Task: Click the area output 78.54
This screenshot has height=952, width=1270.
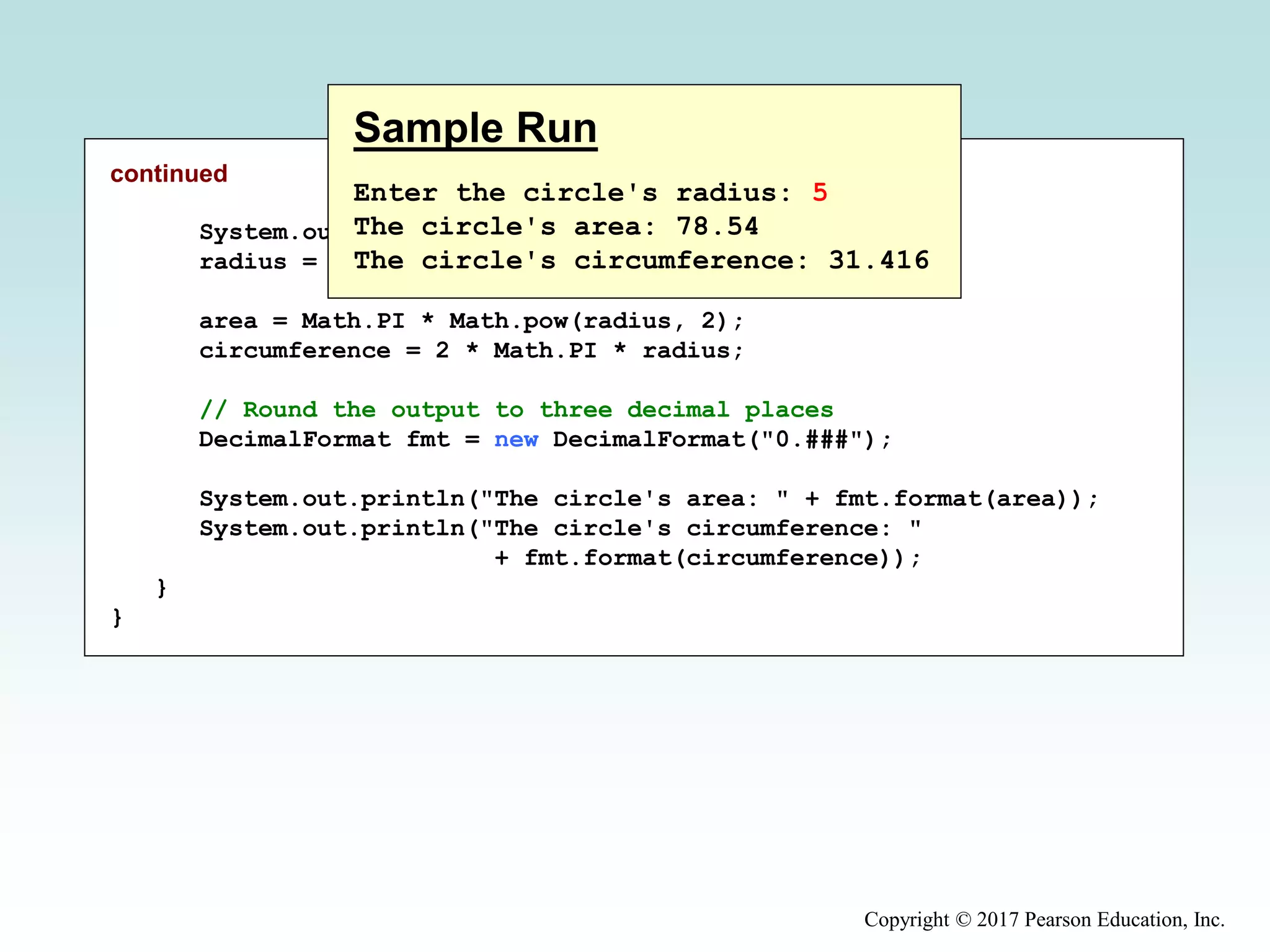Action: coord(717,227)
